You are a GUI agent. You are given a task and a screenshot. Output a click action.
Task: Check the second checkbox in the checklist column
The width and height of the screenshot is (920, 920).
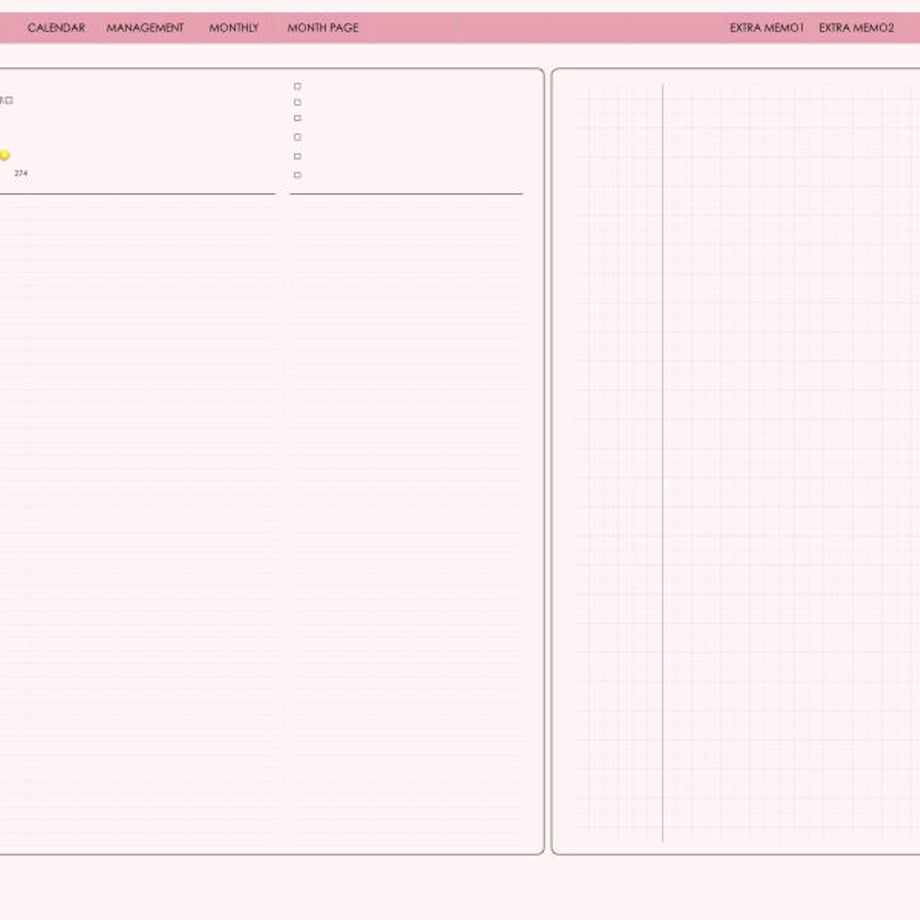coord(297,102)
